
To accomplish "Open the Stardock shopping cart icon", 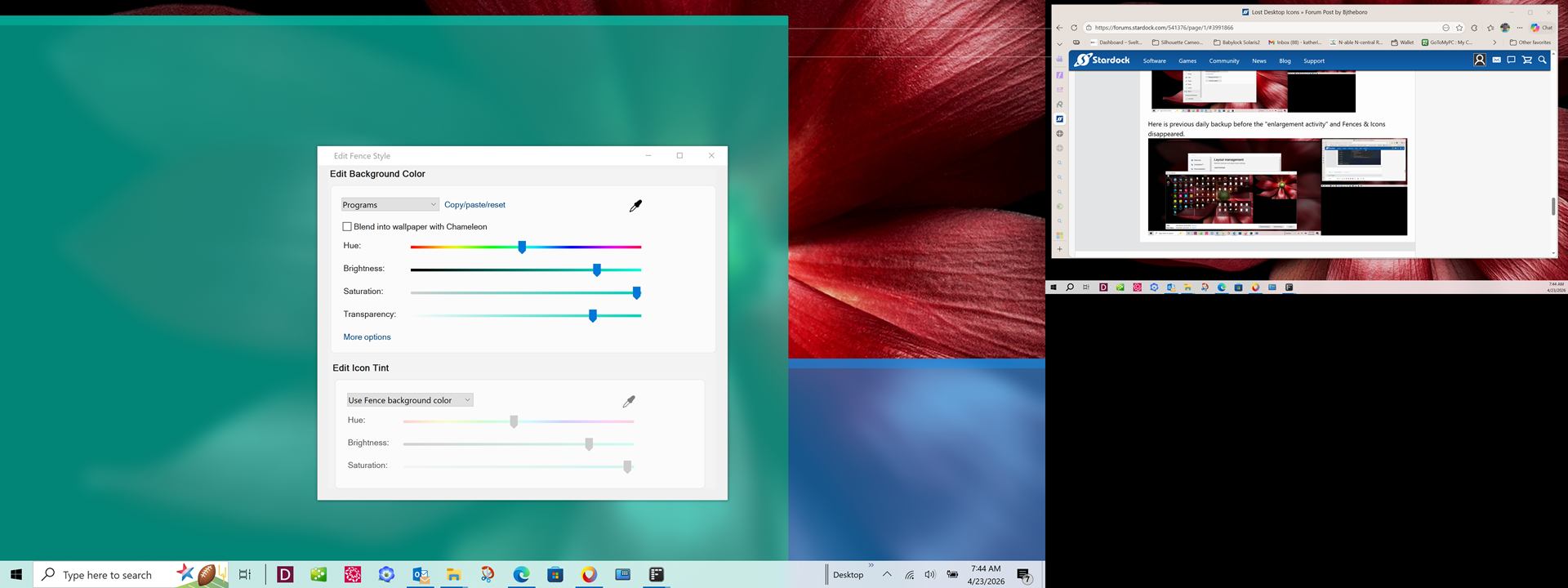I will pos(1526,60).
